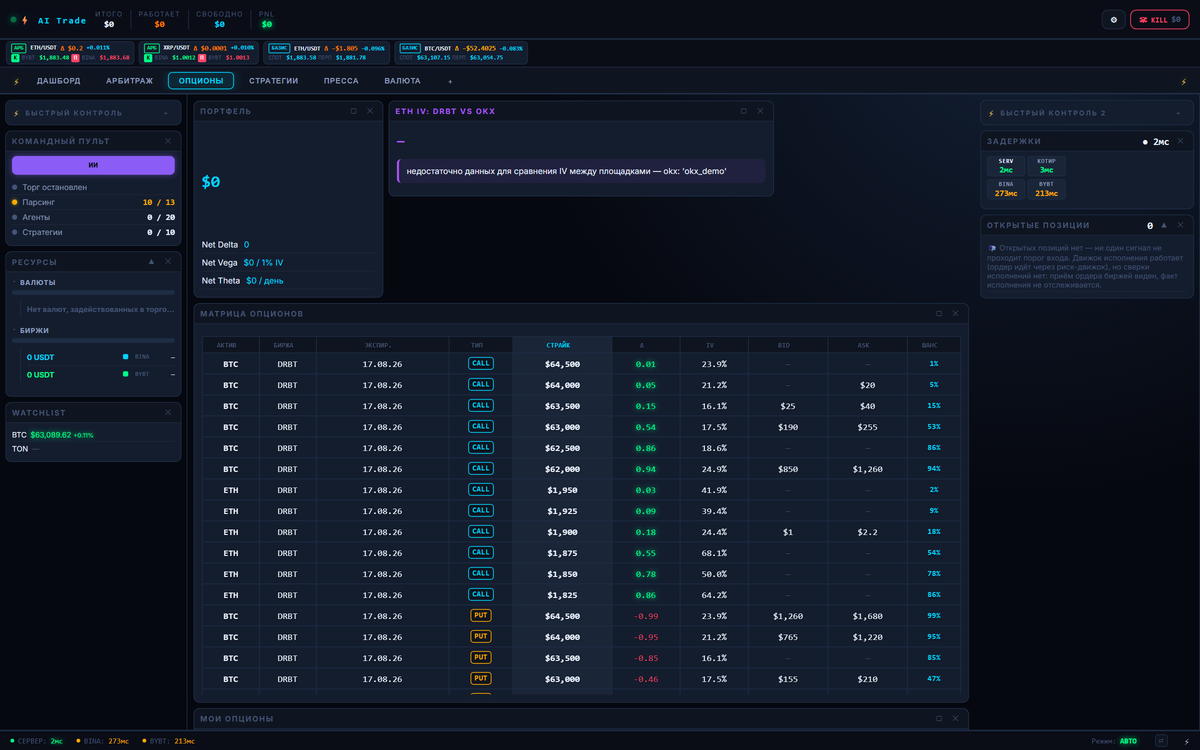Maximize the ПОРТФЕЛЬ panel
Viewport: 1200px width, 750px height.
pos(353,111)
